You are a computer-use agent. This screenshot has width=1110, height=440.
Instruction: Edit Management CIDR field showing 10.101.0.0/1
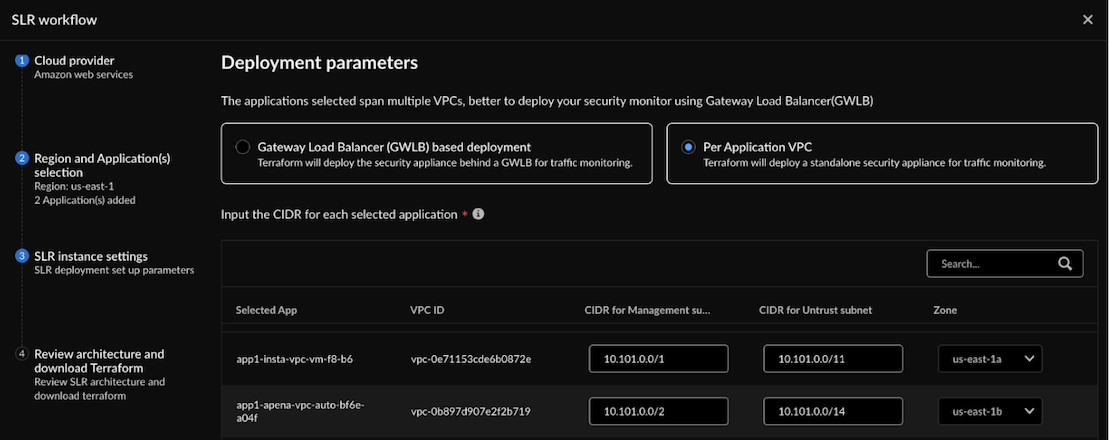click(x=658, y=359)
